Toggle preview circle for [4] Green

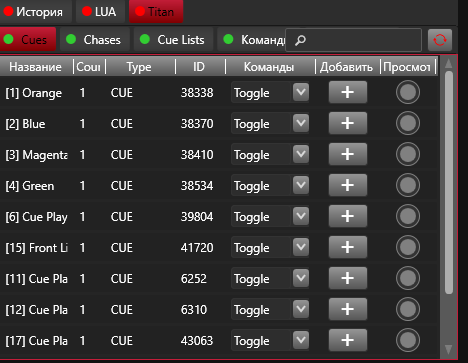pyautogui.click(x=408, y=185)
